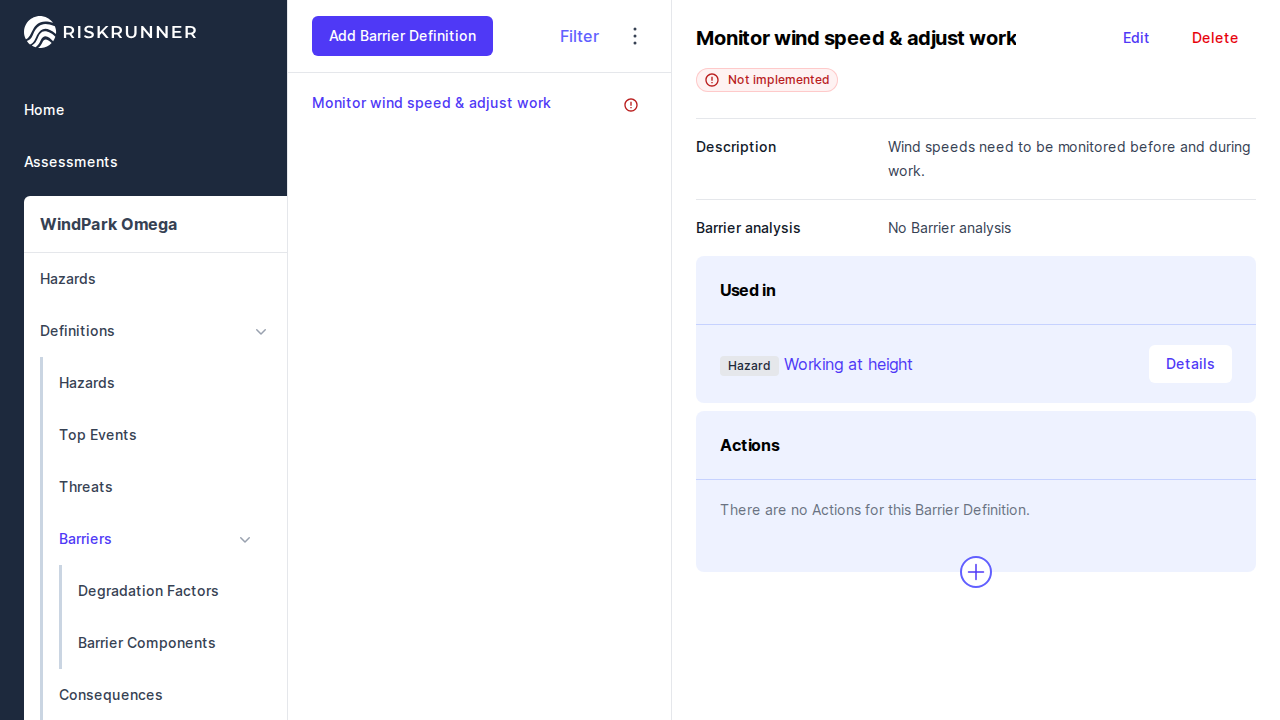This screenshot has width=1280, height=720.
Task: Click the Not implemented status badge
Action: click(767, 80)
